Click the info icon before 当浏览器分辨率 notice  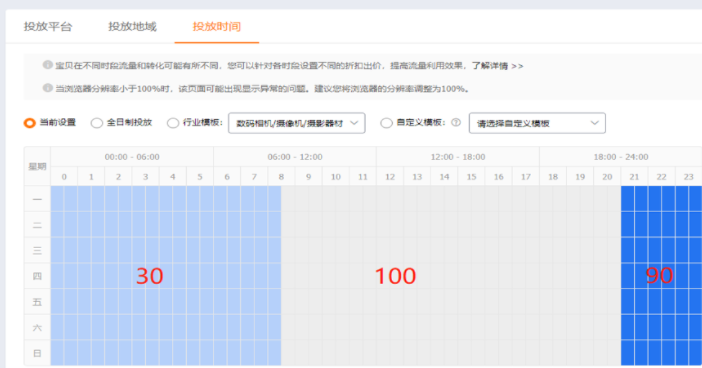click(47, 88)
